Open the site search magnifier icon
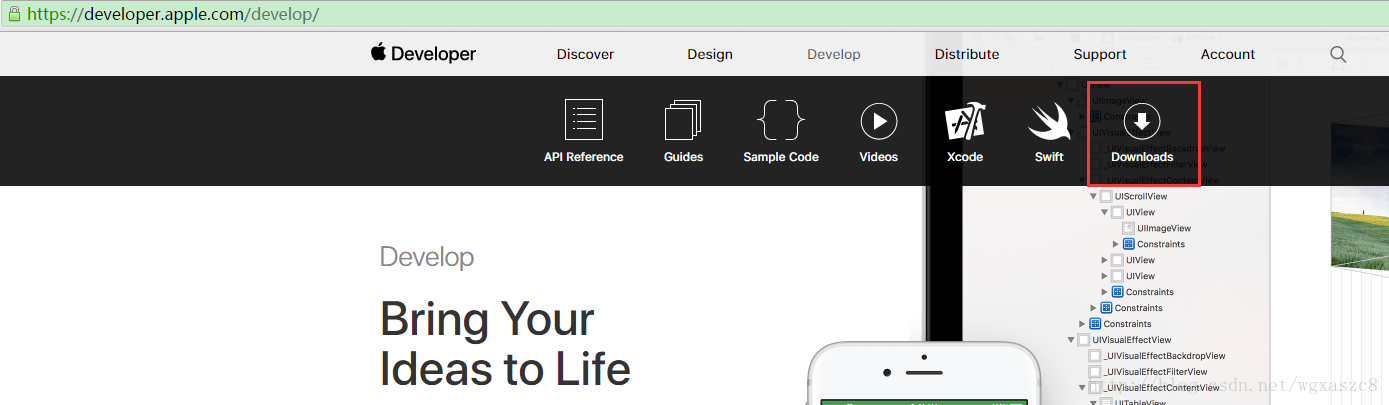The image size is (1389, 405). click(x=1338, y=54)
